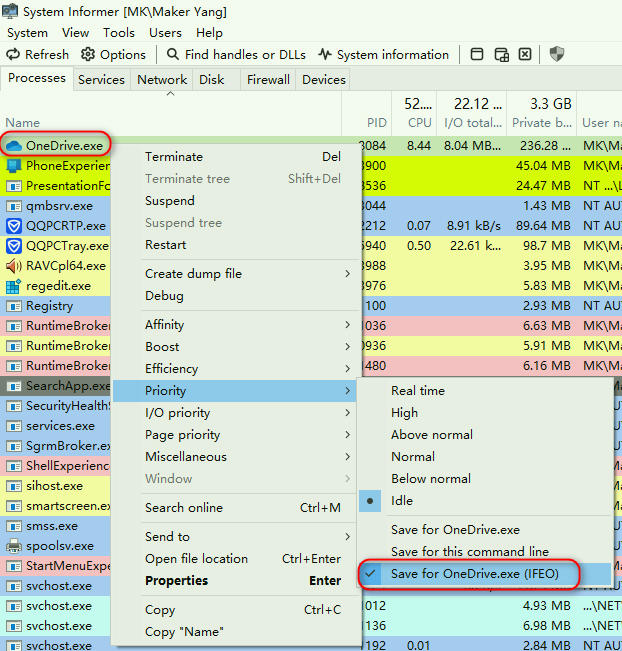The image size is (622, 651).
Task: Open System information graph icon
Action: pyautogui.click(x=325, y=55)
